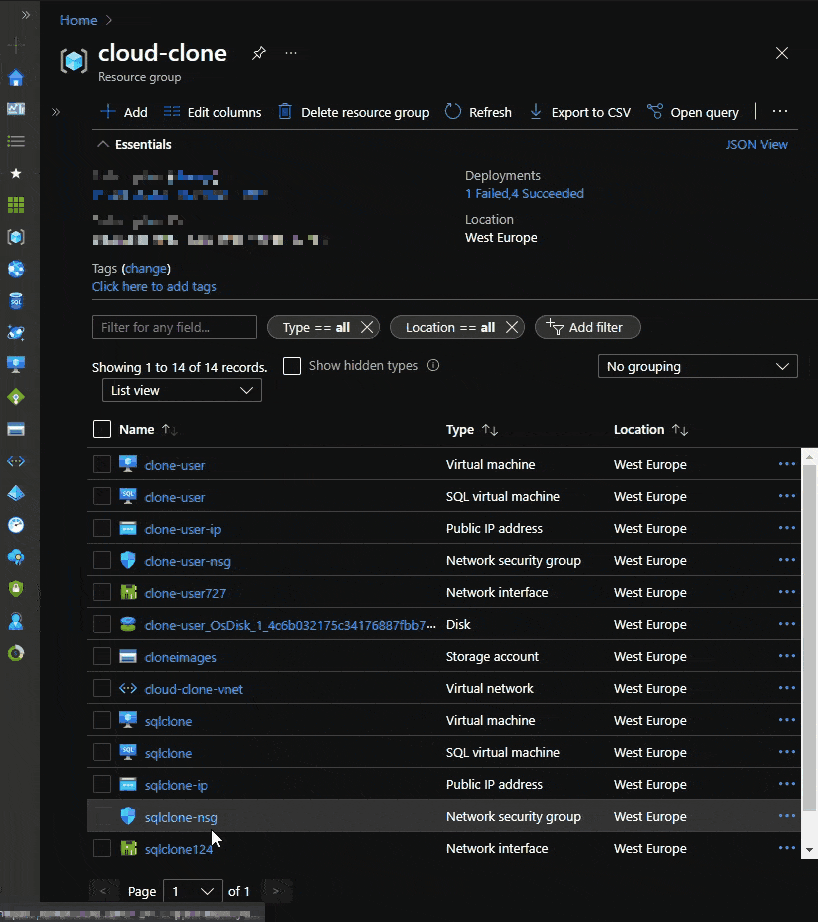Remove the Location == all filter
818x922 pixels.
point(512,328)
